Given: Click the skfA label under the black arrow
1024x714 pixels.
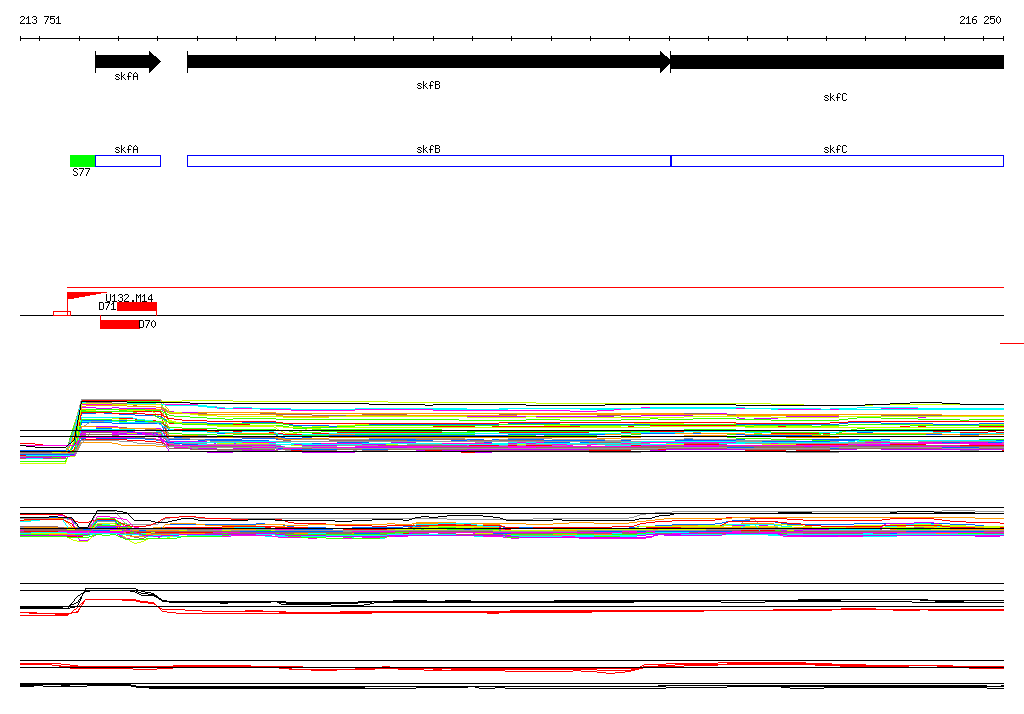Looking at the screenshot, I should (x=127, y=76).
